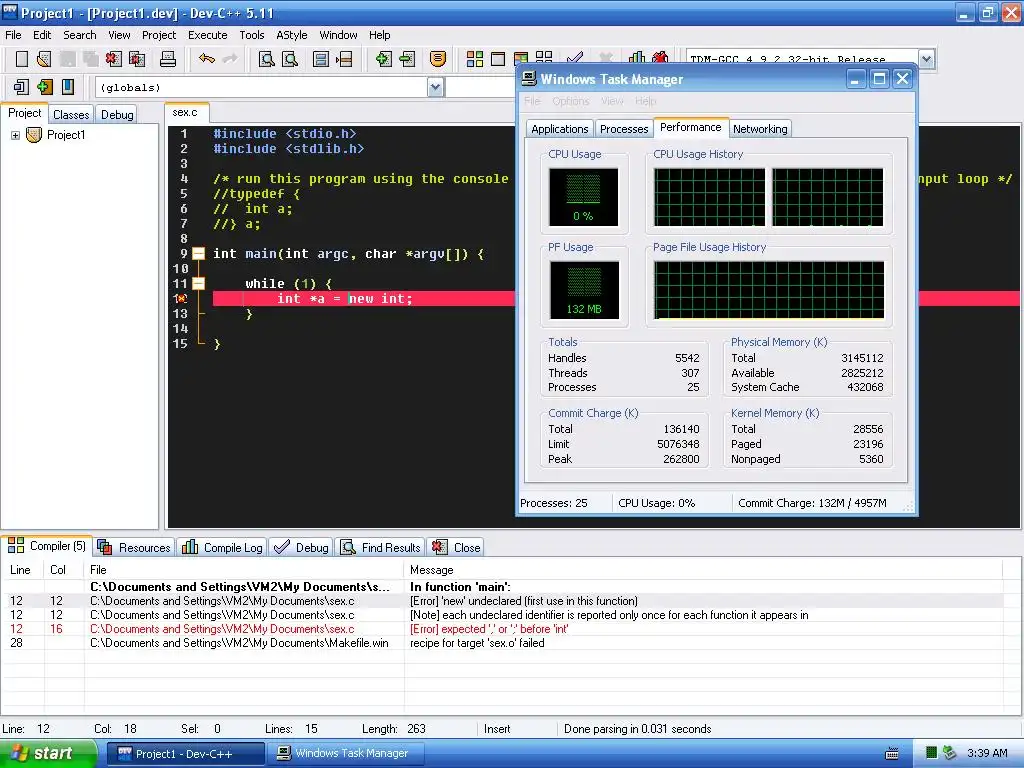Screen dimensions: 1024x768
Task: Click the Goto line toolbar icon
Action: 344,59
